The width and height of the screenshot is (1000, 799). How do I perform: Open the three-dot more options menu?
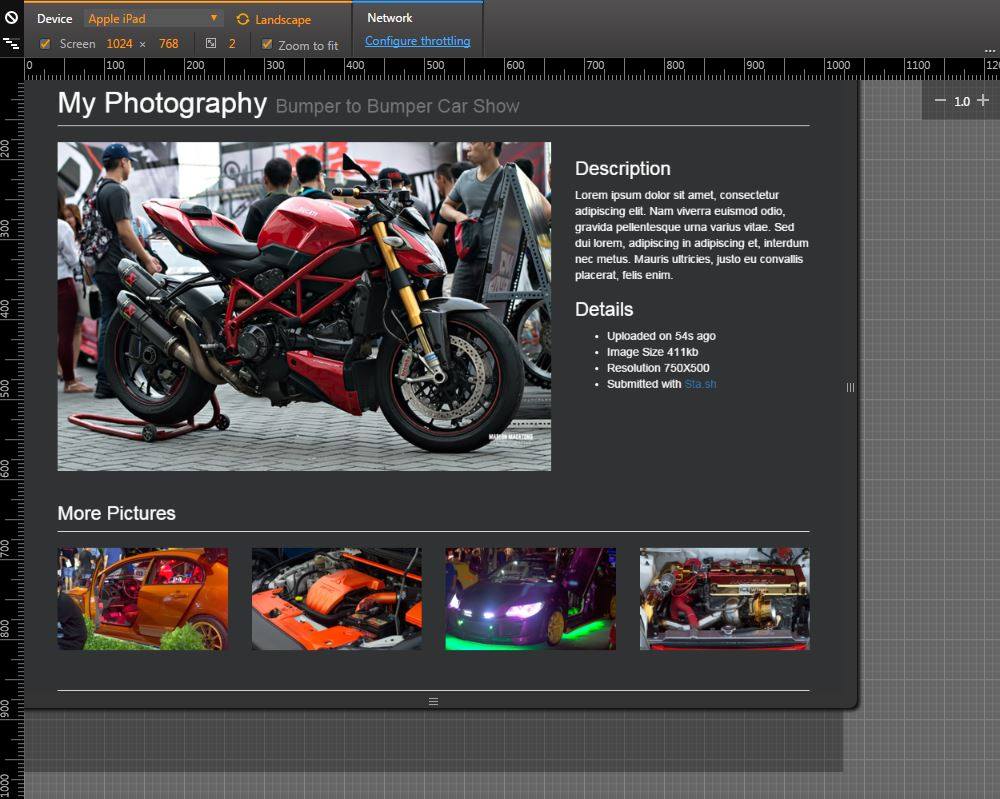[989, 50]
